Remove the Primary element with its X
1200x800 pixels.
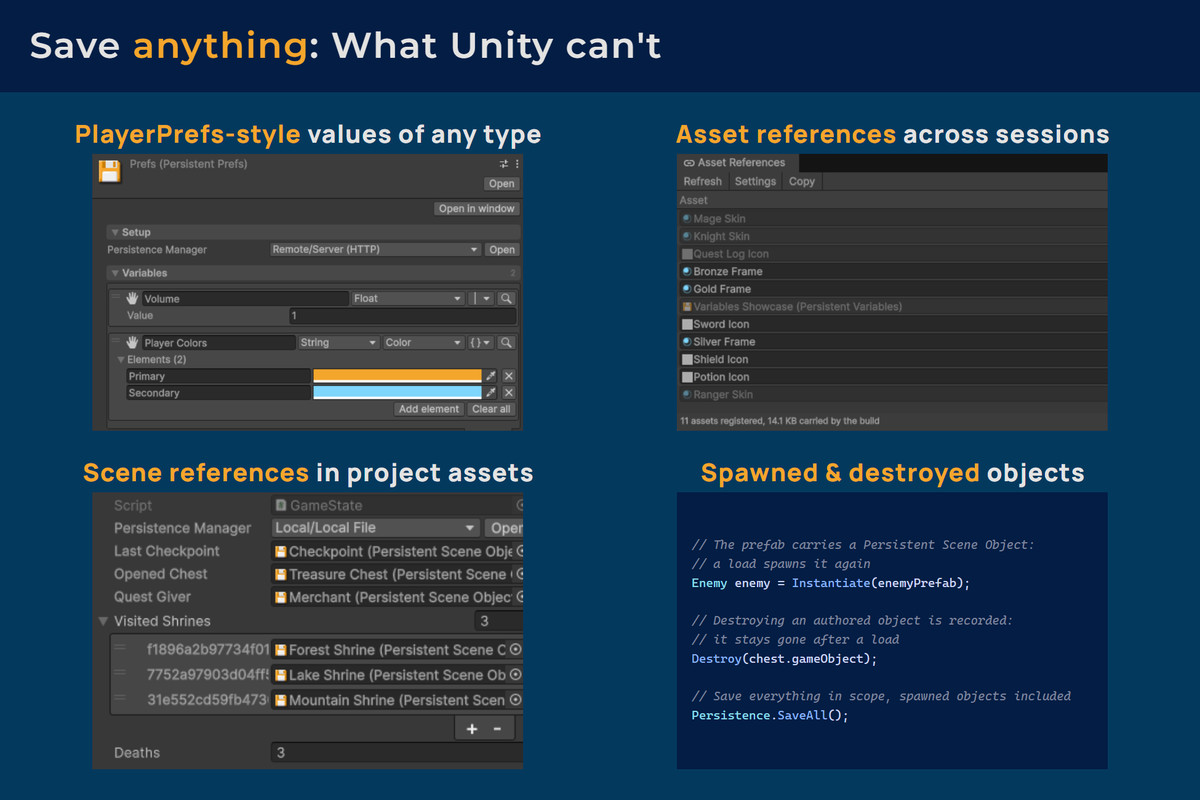tap(508, 376)
